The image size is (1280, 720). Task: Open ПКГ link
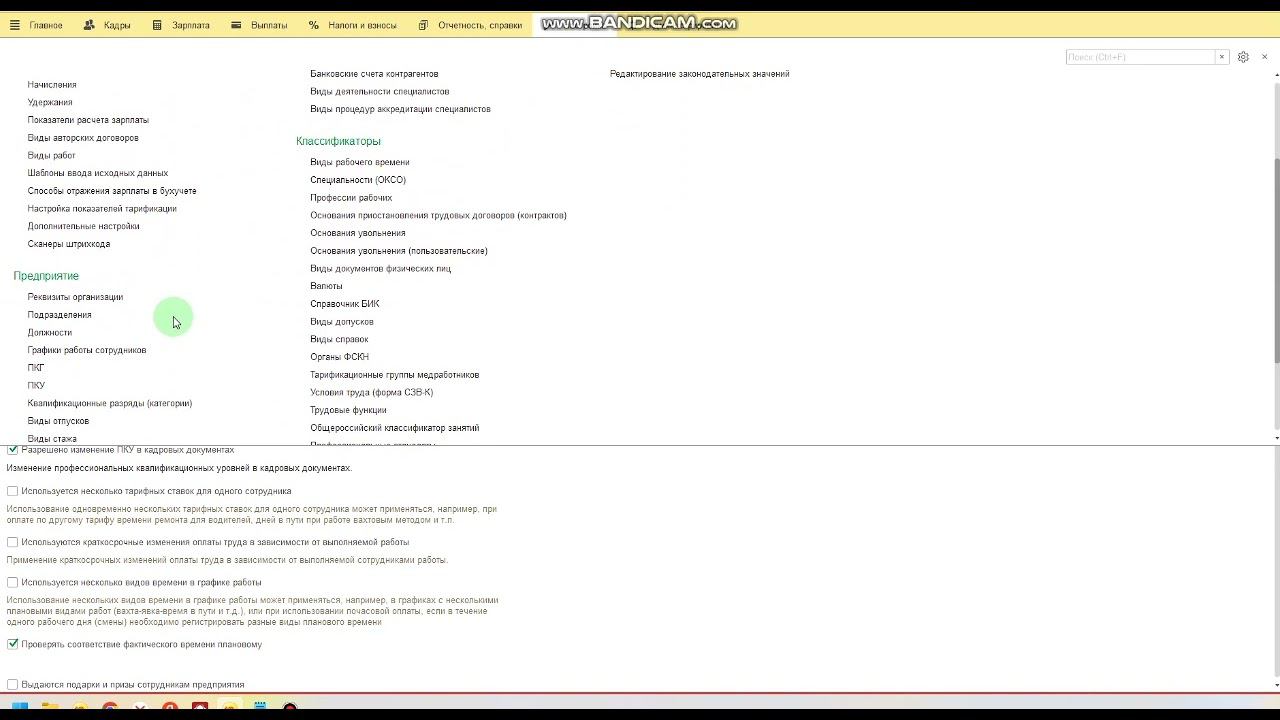click(36, 368)
